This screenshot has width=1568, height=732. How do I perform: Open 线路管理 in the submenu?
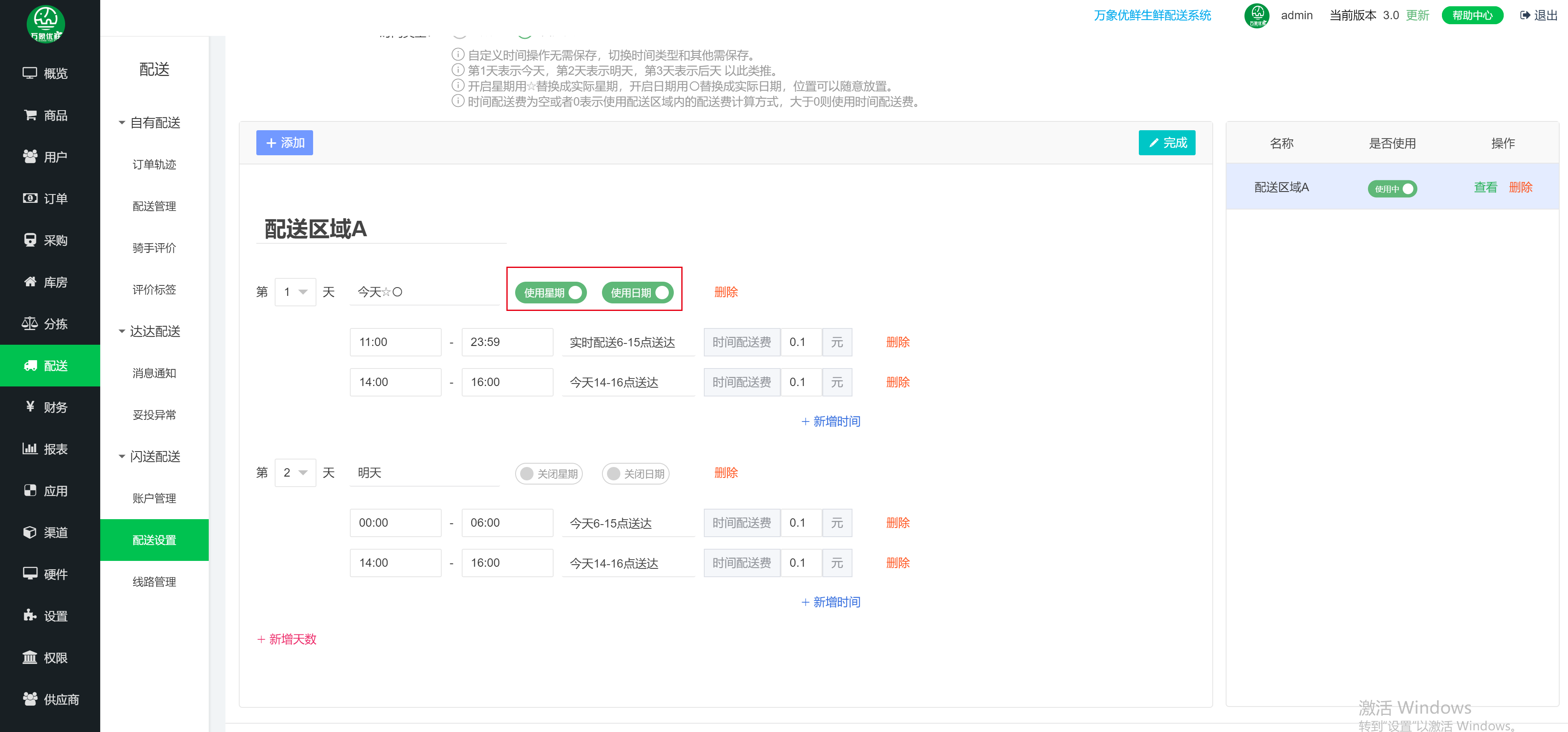[x=154, y=582]
